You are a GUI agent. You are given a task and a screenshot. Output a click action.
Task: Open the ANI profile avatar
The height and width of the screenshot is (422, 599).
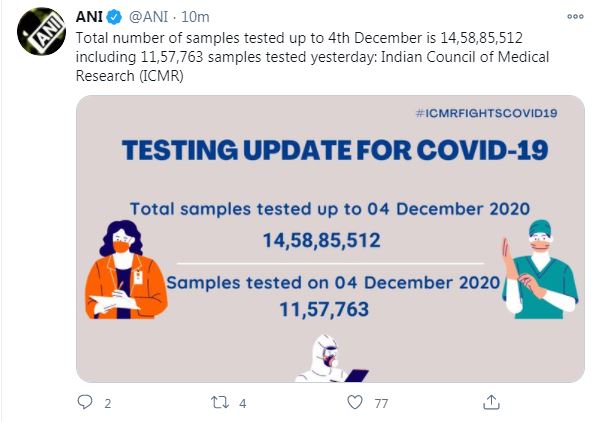pyautogui.click(x=41, y=32)
